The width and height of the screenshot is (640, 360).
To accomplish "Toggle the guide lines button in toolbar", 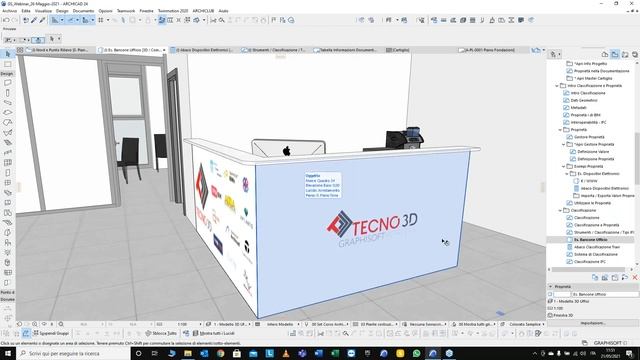I will click(55, 20).
